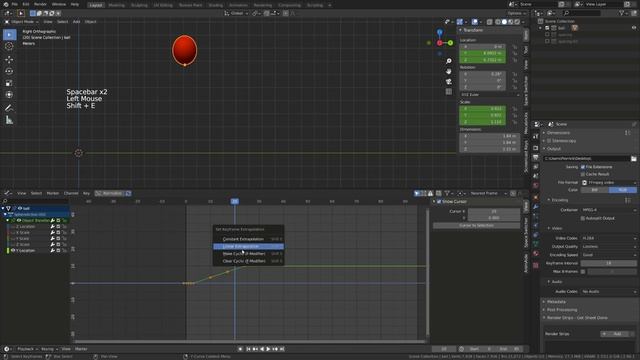The height and width of the screenshot is (360, 640).
Task: Toggle Cache Result checkbox
Action: pos(583,174)
